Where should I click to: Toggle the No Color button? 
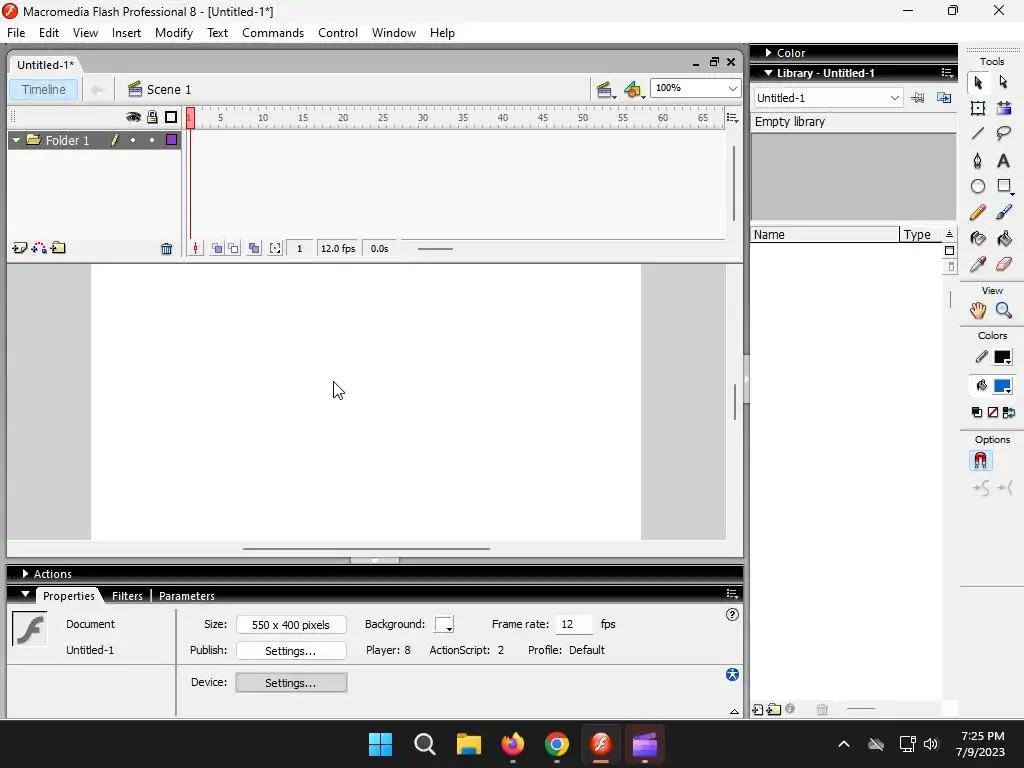click(x=993, y=412)
